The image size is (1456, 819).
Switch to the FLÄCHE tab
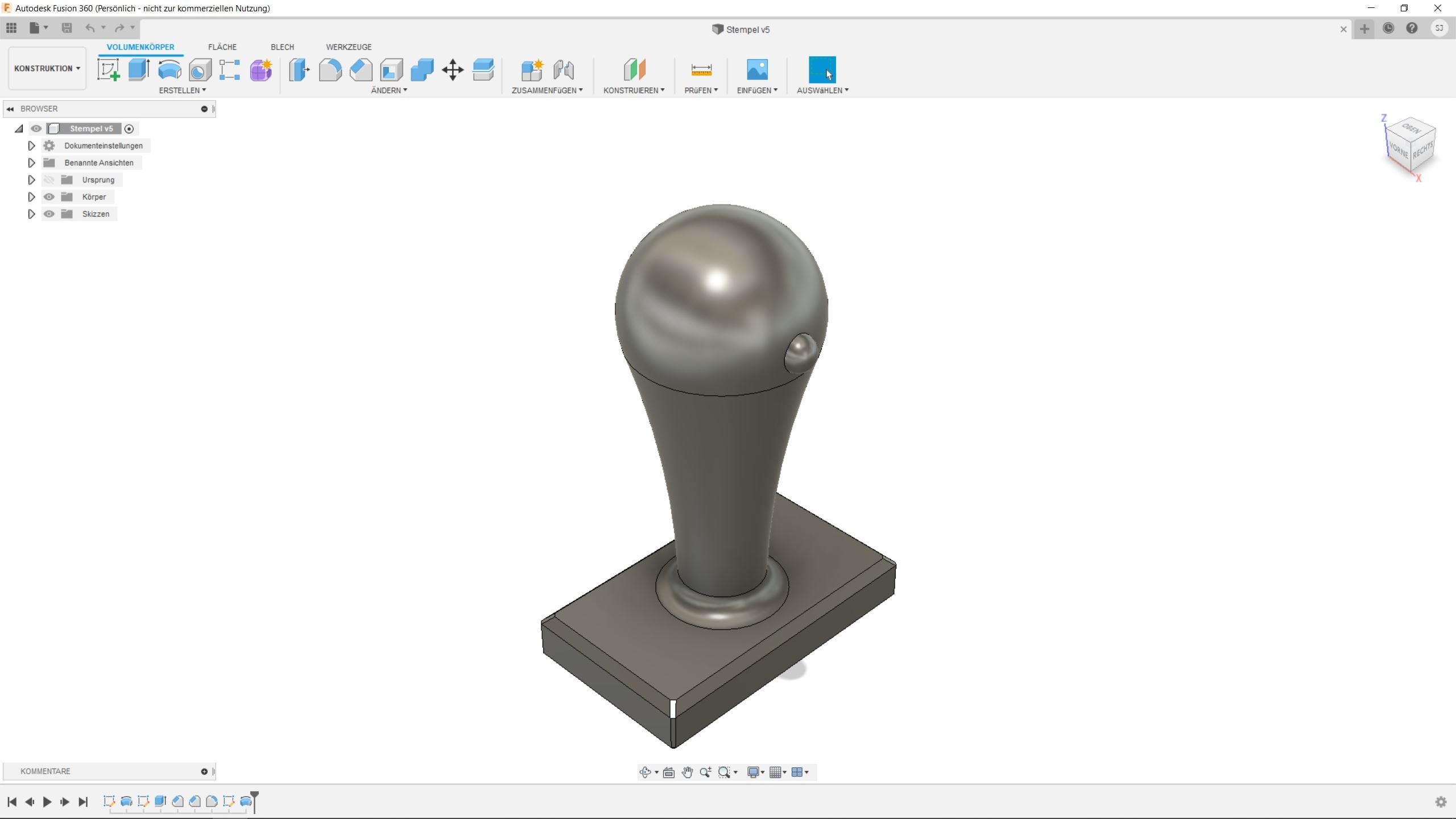[x=222, y=47]
